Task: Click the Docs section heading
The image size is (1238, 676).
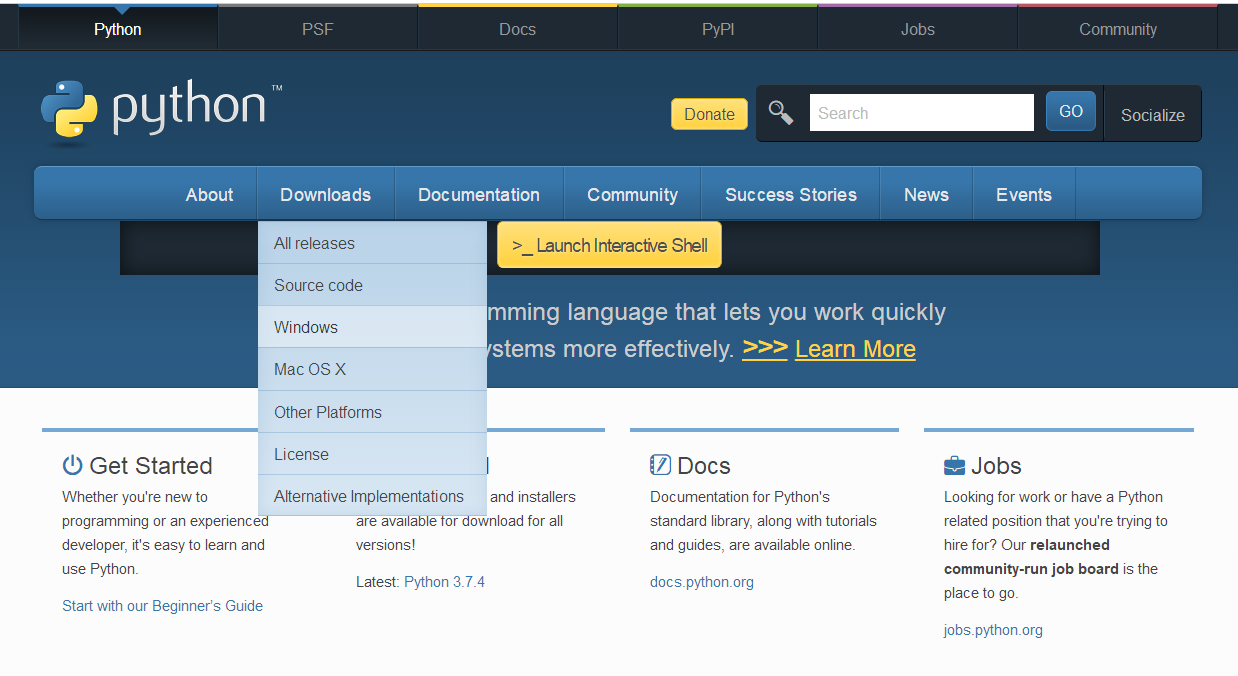Action: 704,466
